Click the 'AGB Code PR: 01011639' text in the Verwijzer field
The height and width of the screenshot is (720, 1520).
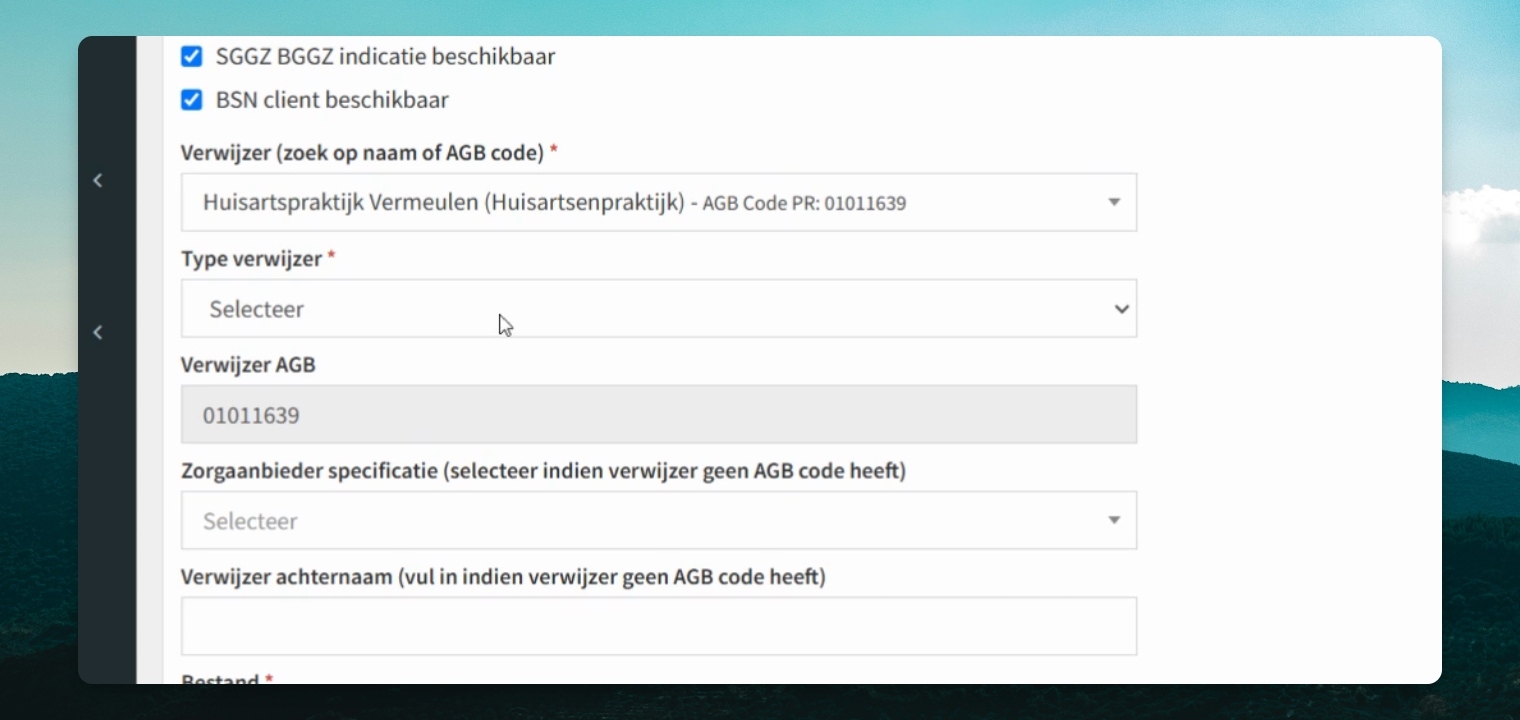tap(804, 204)
